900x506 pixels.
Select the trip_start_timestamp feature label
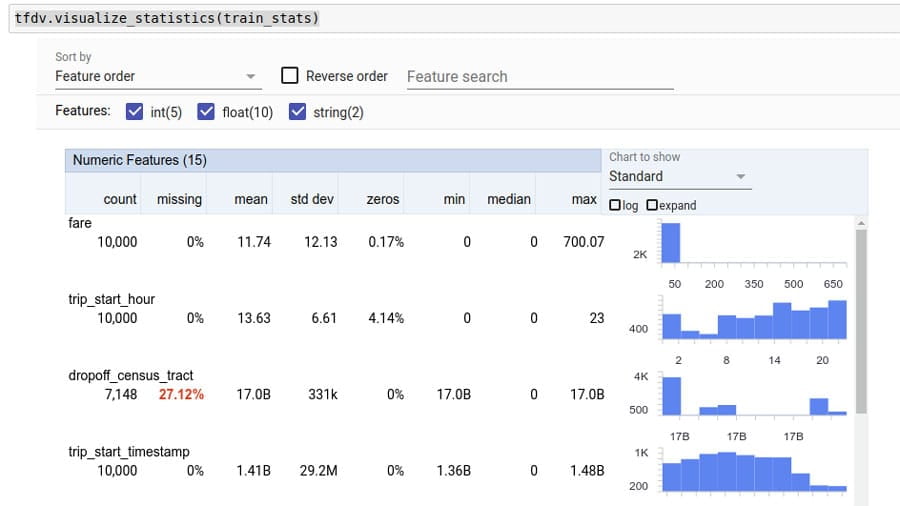pyautogui.click(x=128, y=452)
